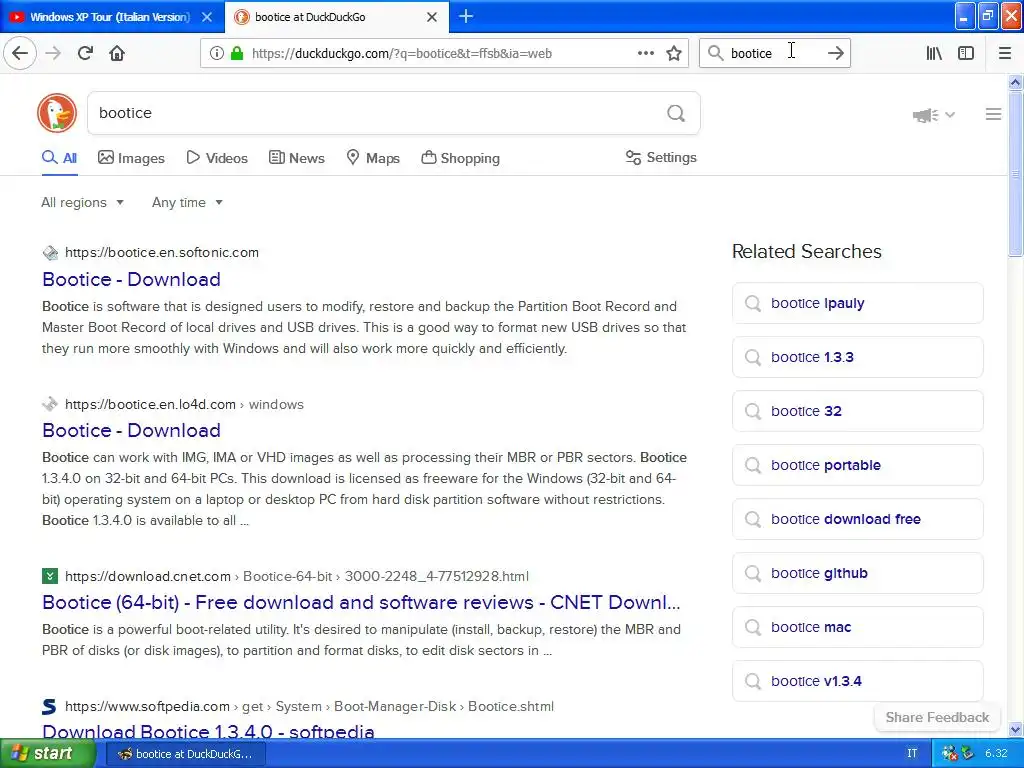Screen dimensions: 1024x768
Task: Expand the All regions filter
Action: (82, 202)
